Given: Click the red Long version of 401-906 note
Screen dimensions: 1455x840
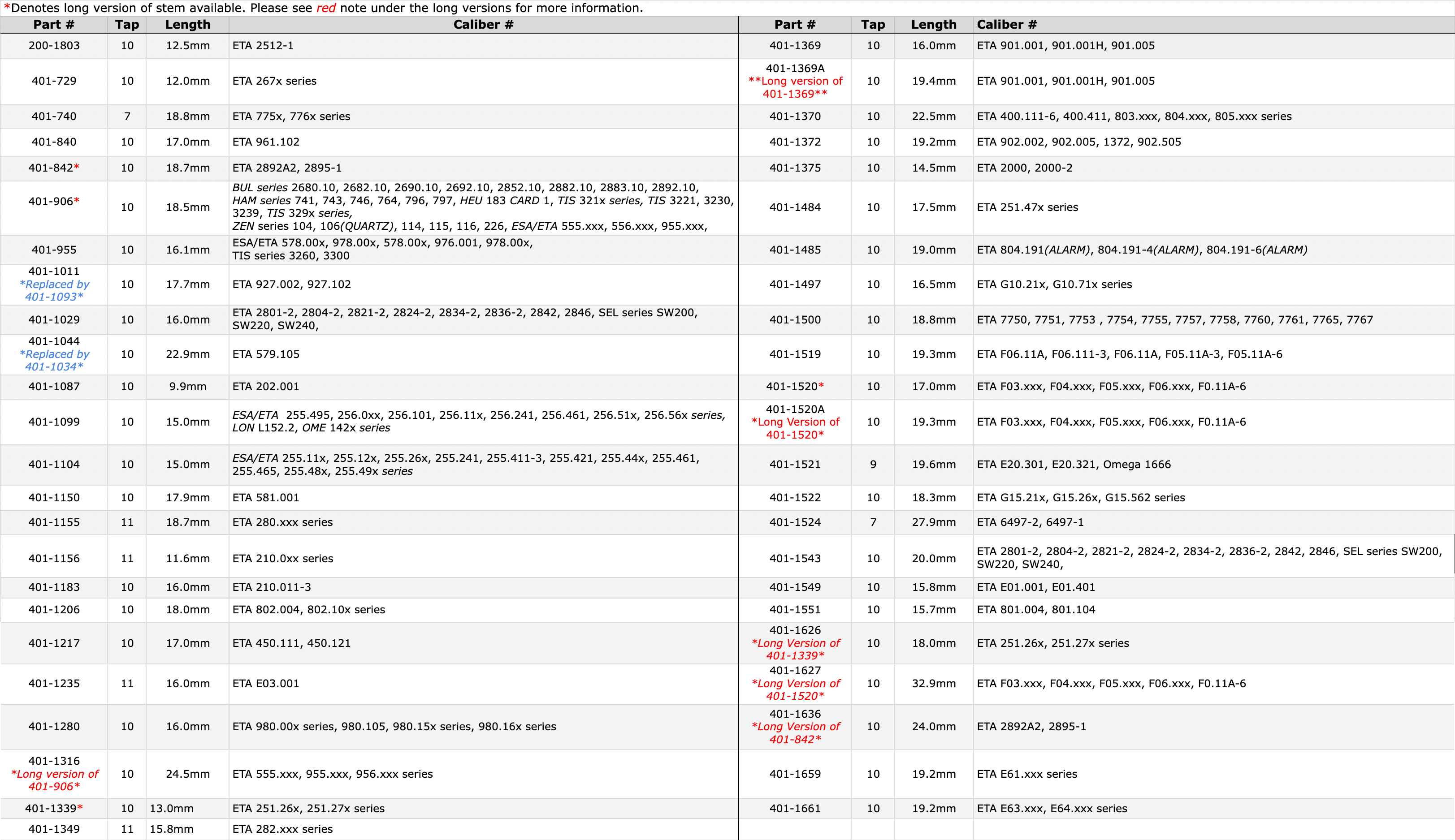Looking at the screenshot, I should coord(54,780).
